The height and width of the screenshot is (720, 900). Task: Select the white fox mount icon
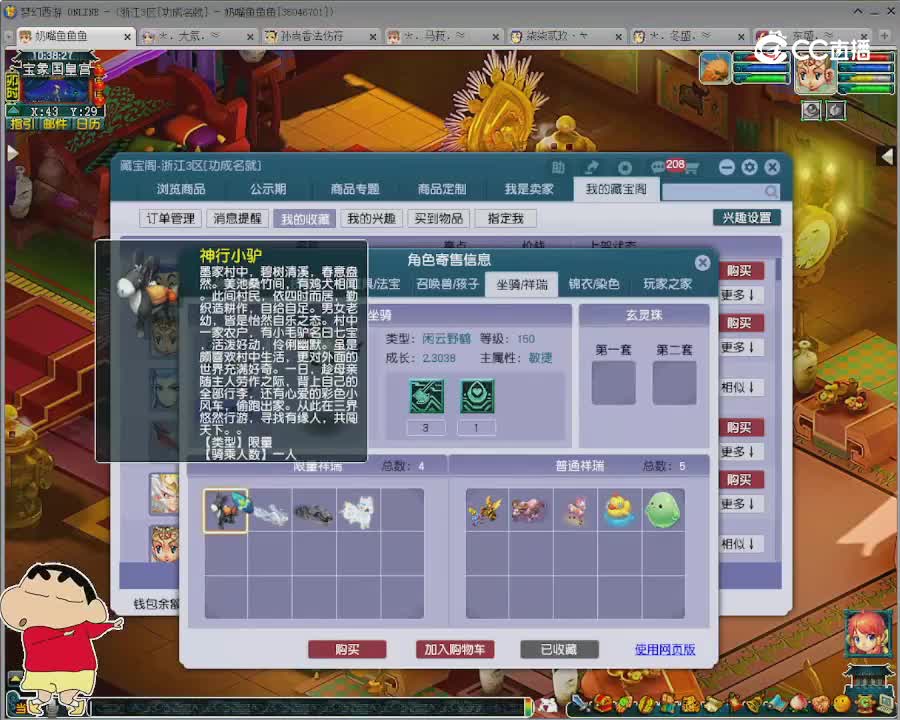coord(358,510)
